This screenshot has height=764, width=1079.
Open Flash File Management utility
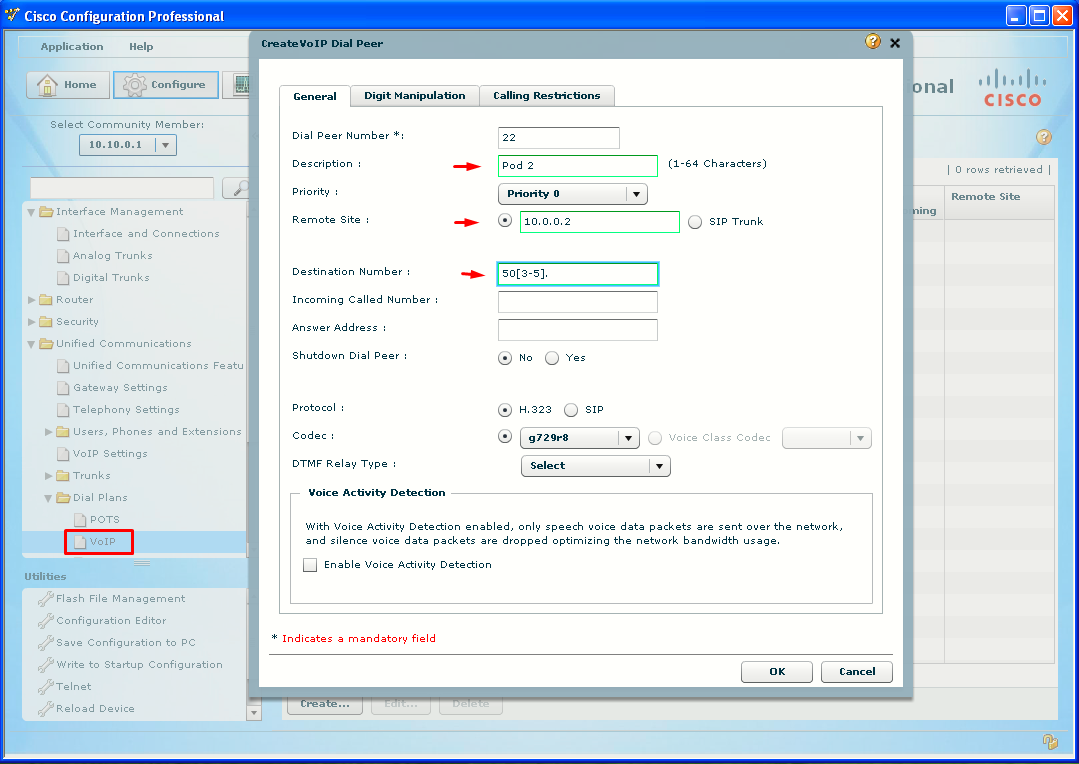pyautogui.click(x=120, y=598)
